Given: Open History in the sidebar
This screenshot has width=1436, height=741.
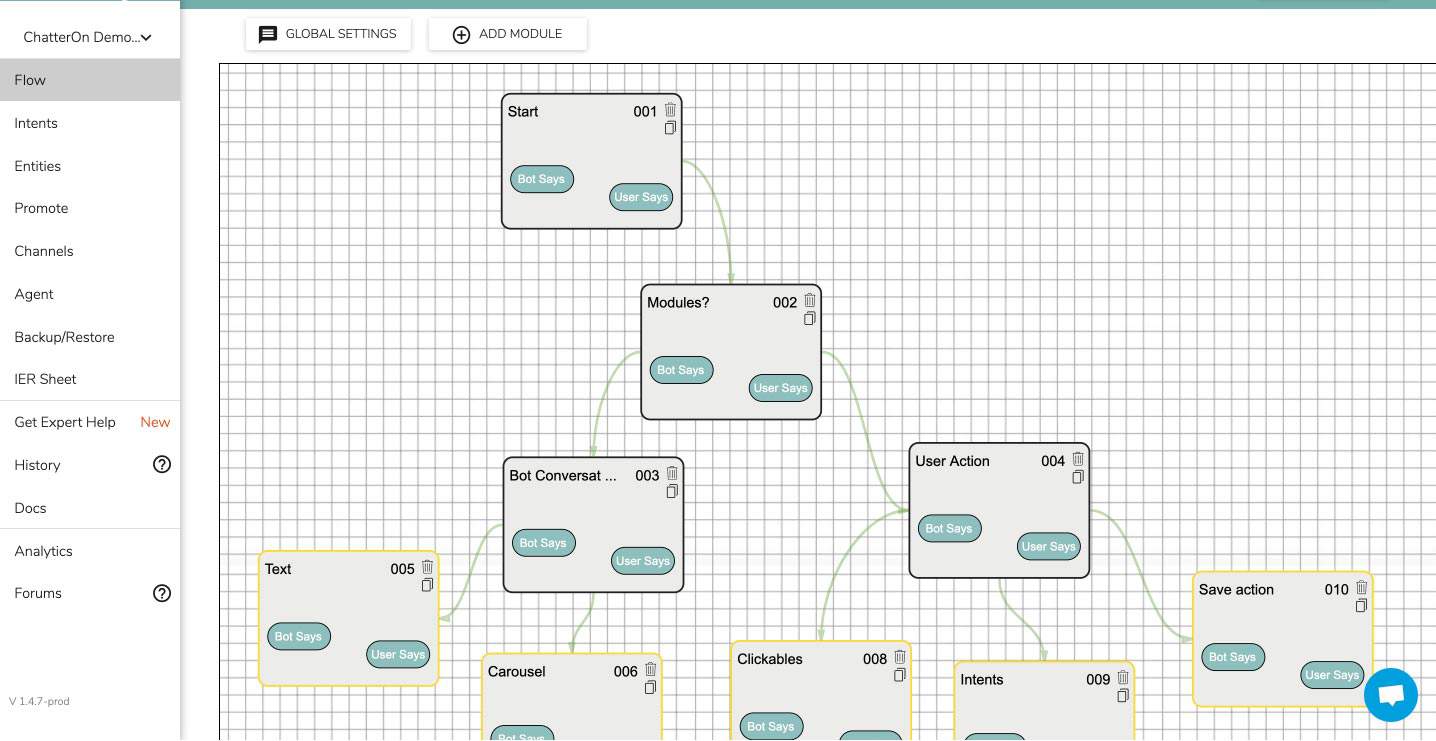Looking at the screenshot, I should (x=38, y=465).
